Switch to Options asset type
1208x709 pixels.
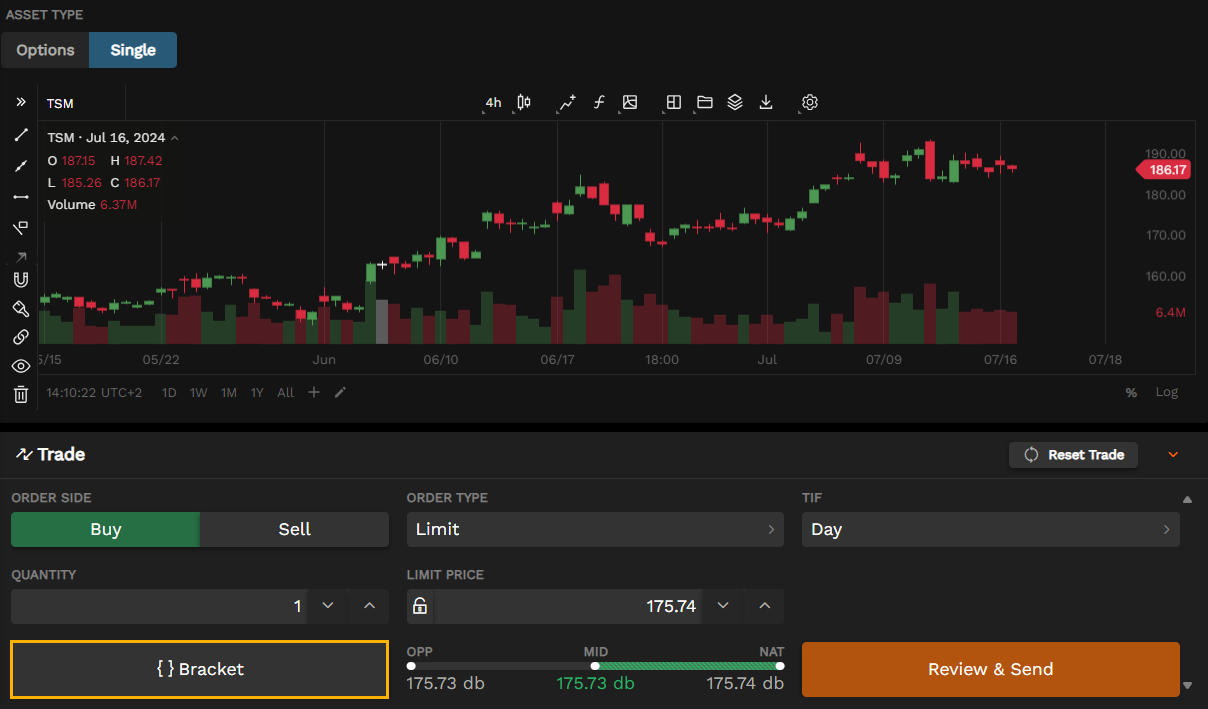tap(45, 50)
